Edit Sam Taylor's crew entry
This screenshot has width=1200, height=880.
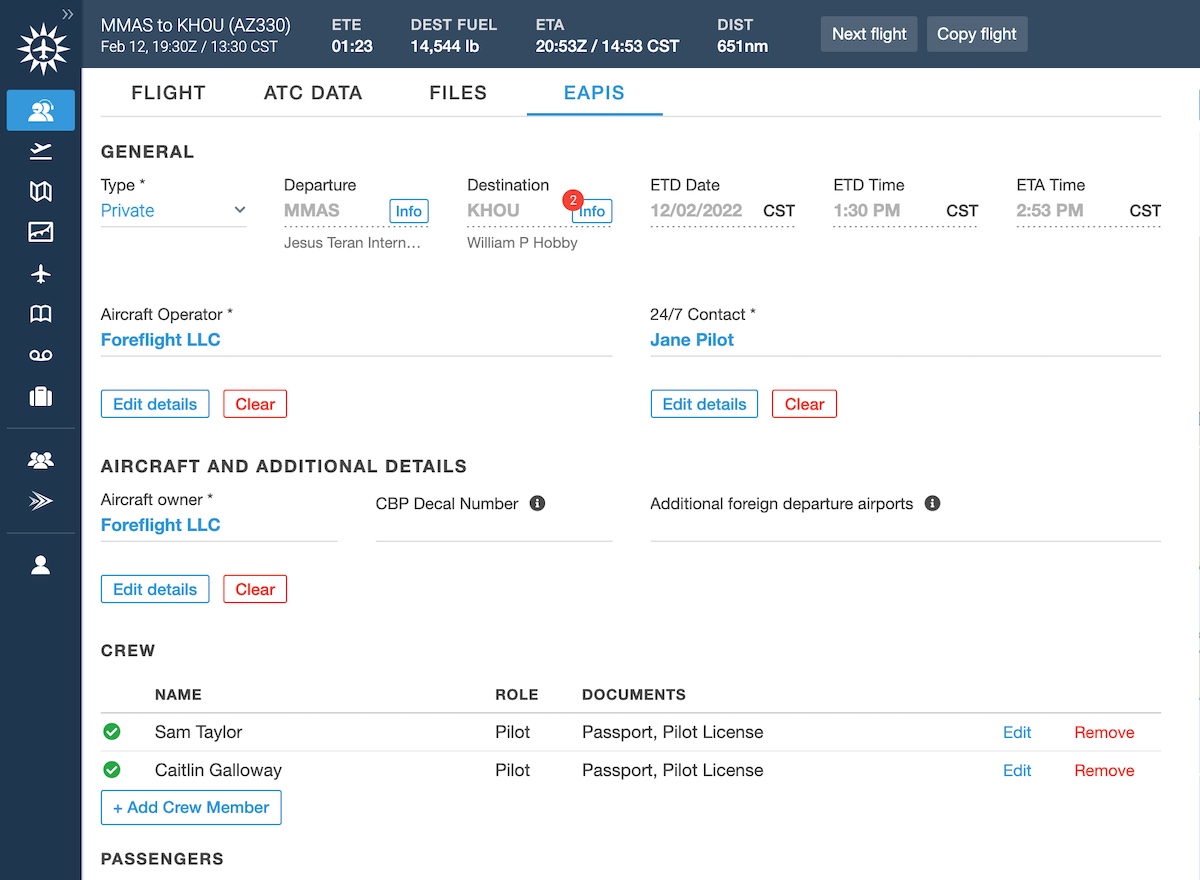tap(1016, 733)
